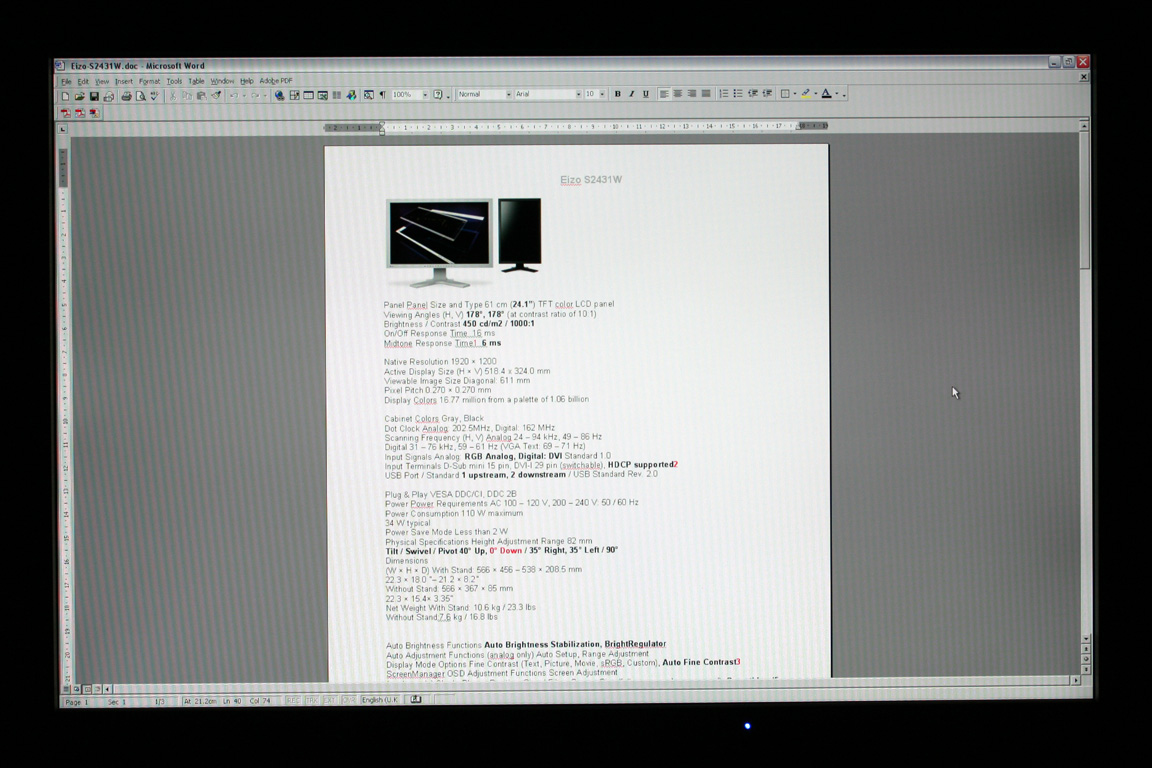The height and width of the screenshot is (768, 1152).
Task: Click the Print icon
Action: click(x=126, y=96)
